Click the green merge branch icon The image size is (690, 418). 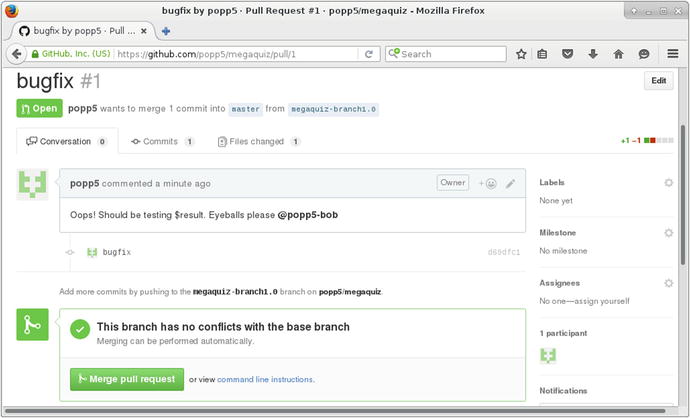[x=33, y=325]
